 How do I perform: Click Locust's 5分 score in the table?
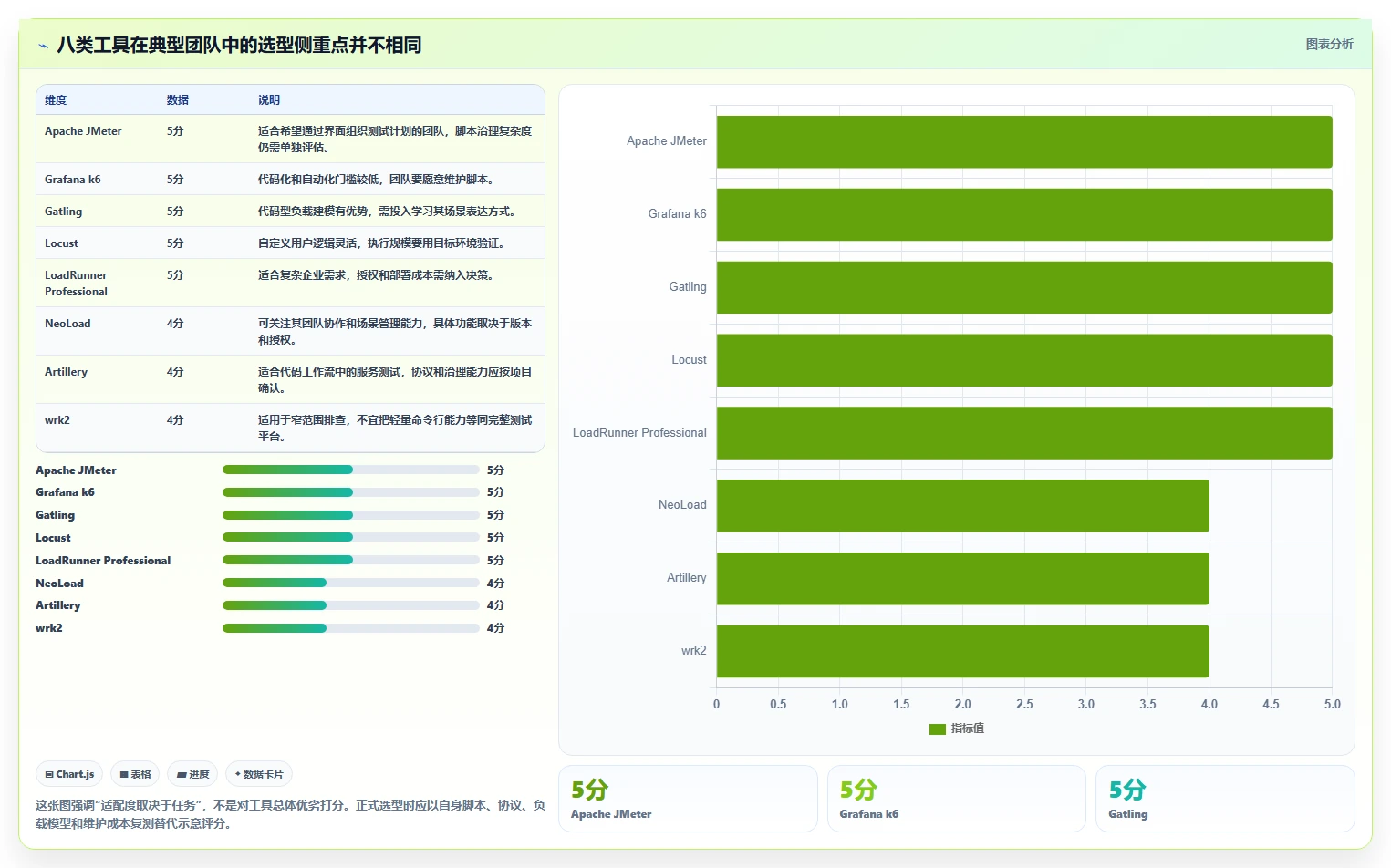pos(175,243)
